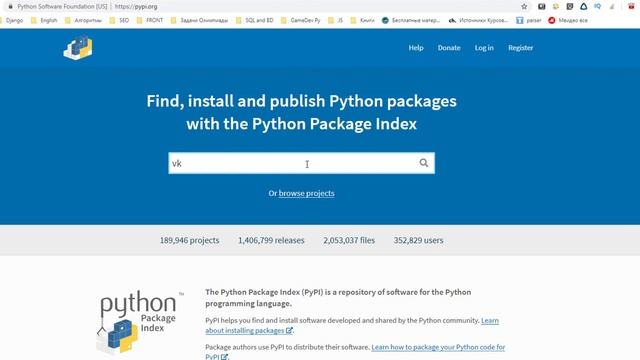
Task: Click the blue triangle extension icon
Action: click(x=584, y=7)
